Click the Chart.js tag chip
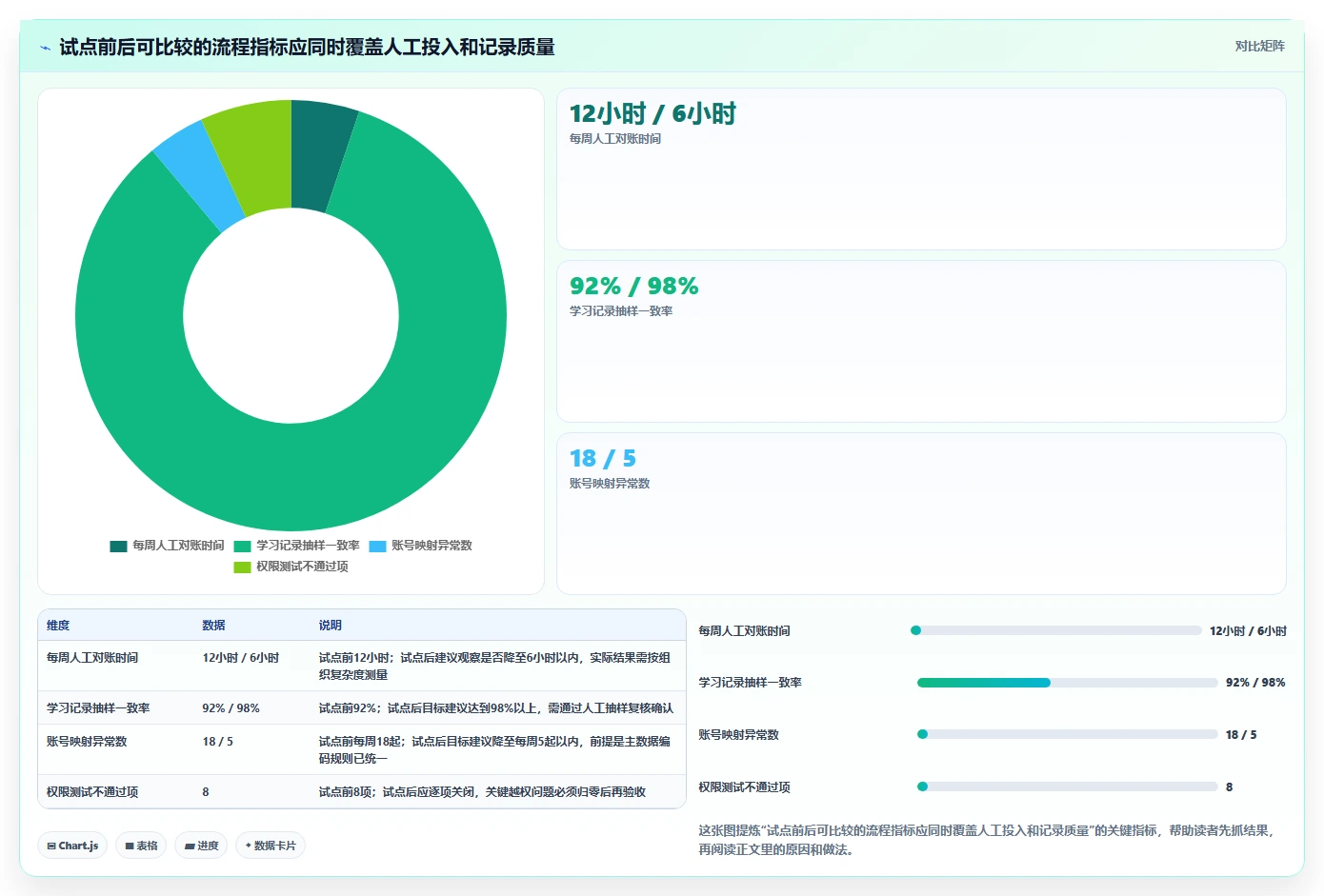Viewport: 1324px width, 896px height. (72, 846)
